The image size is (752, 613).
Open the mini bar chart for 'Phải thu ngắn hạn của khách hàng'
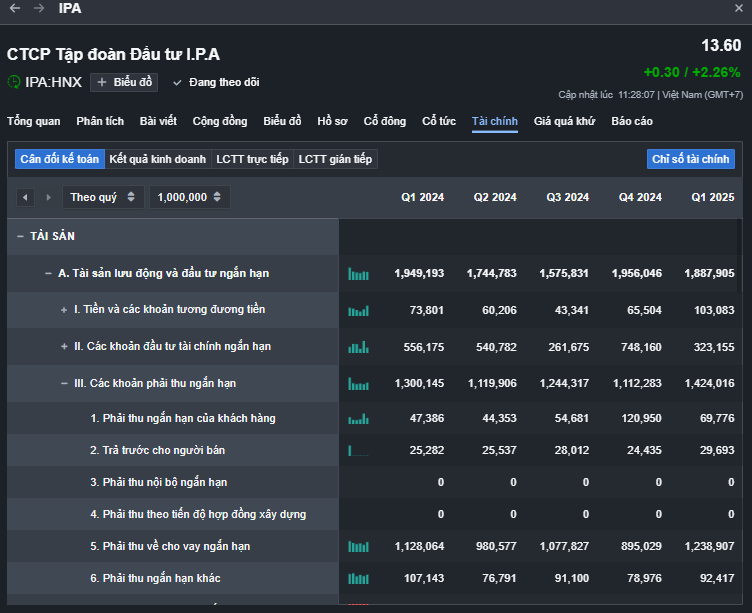coord(358,419)
